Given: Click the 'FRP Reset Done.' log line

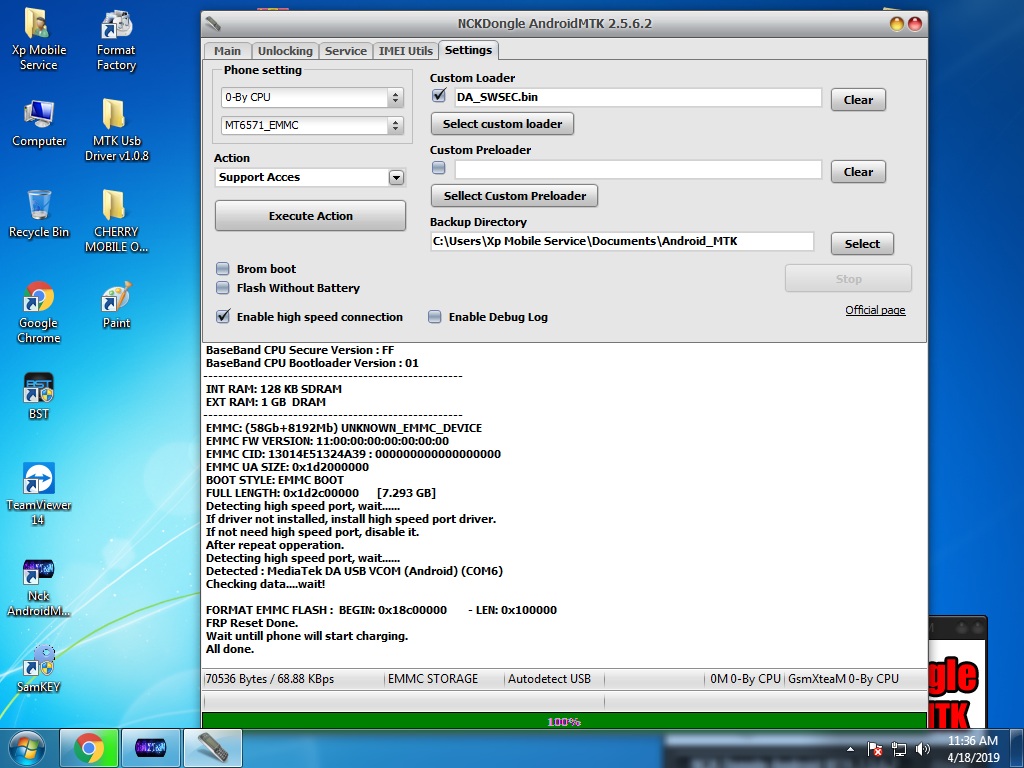Looking at the screenshot, I should [251, 623].
